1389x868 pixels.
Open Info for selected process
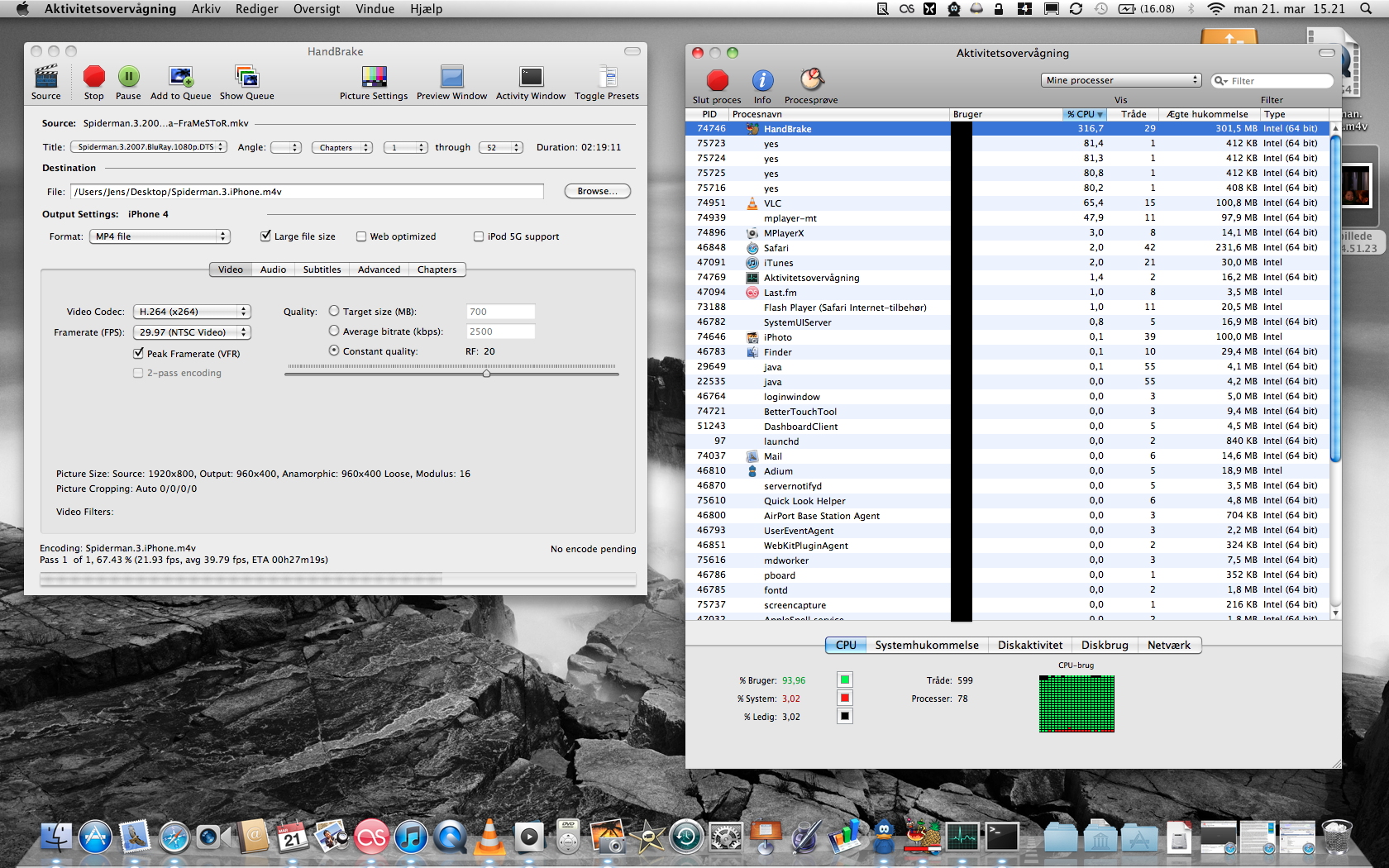(x=762, y=80)
